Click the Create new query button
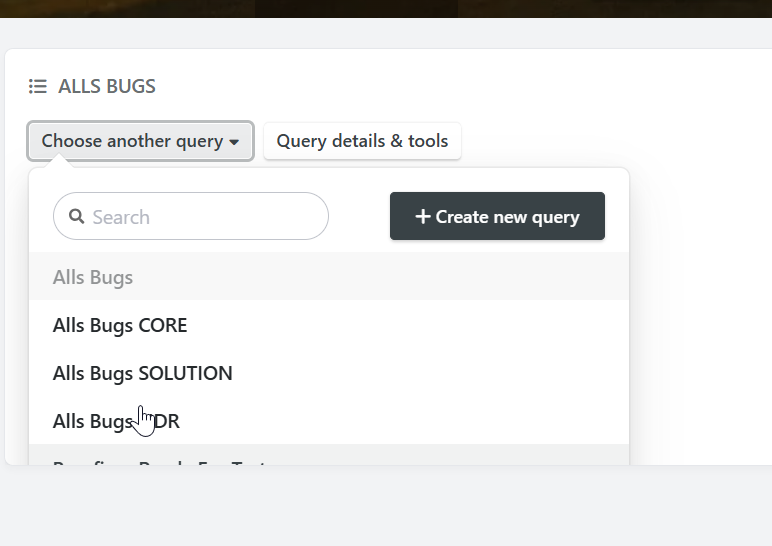Viewport: 772px width, 546px height. [497, 216]
